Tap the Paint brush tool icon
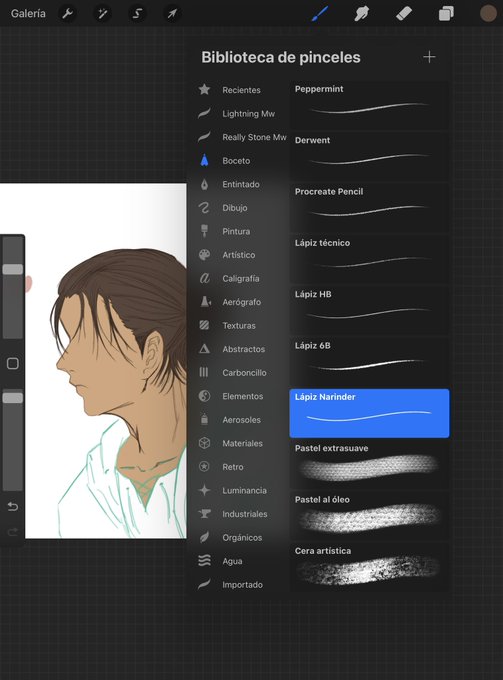This screenshot has width=503, height=680. pyautogui.click(x=320, y=13)
